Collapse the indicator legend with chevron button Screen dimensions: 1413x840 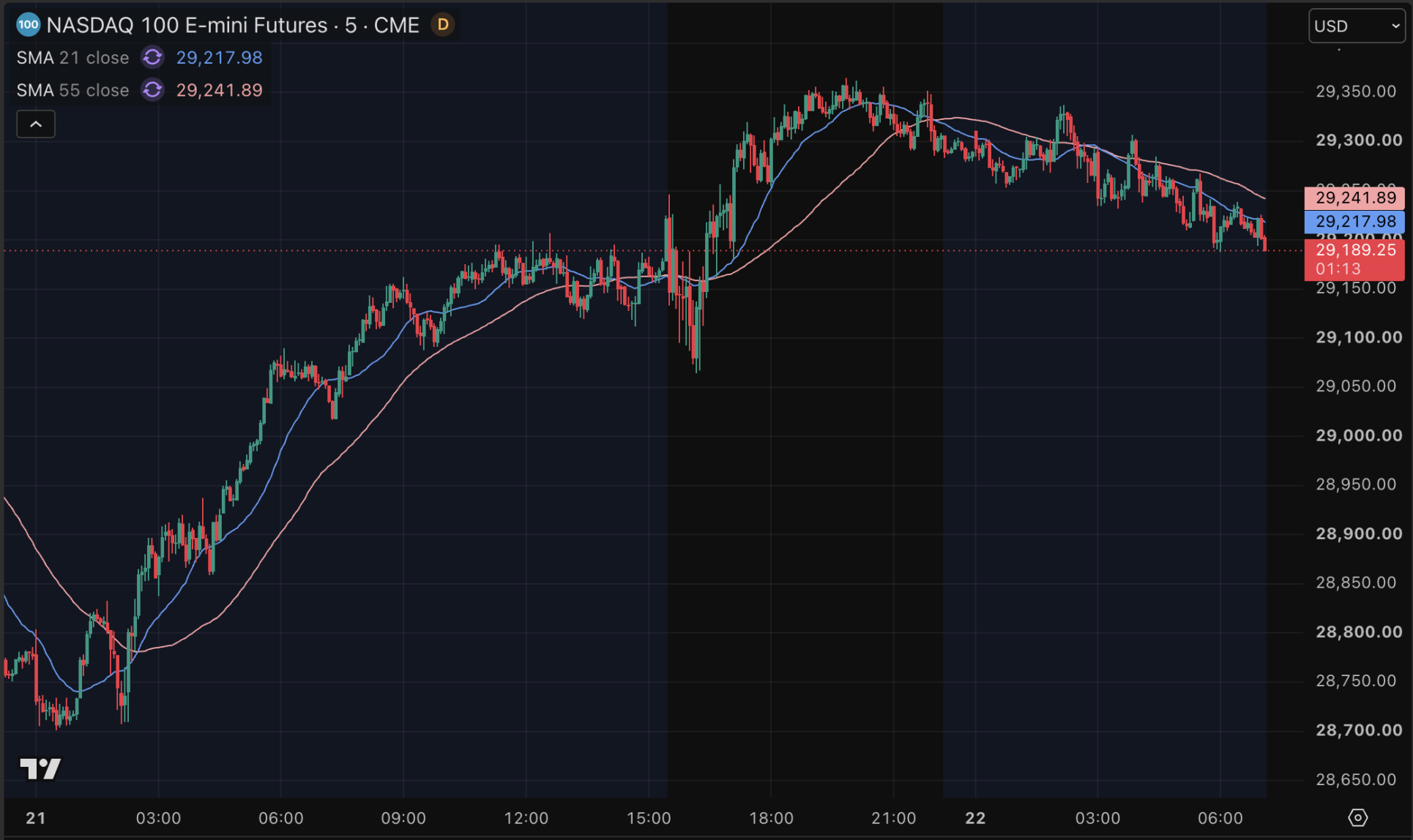[36, 124]
